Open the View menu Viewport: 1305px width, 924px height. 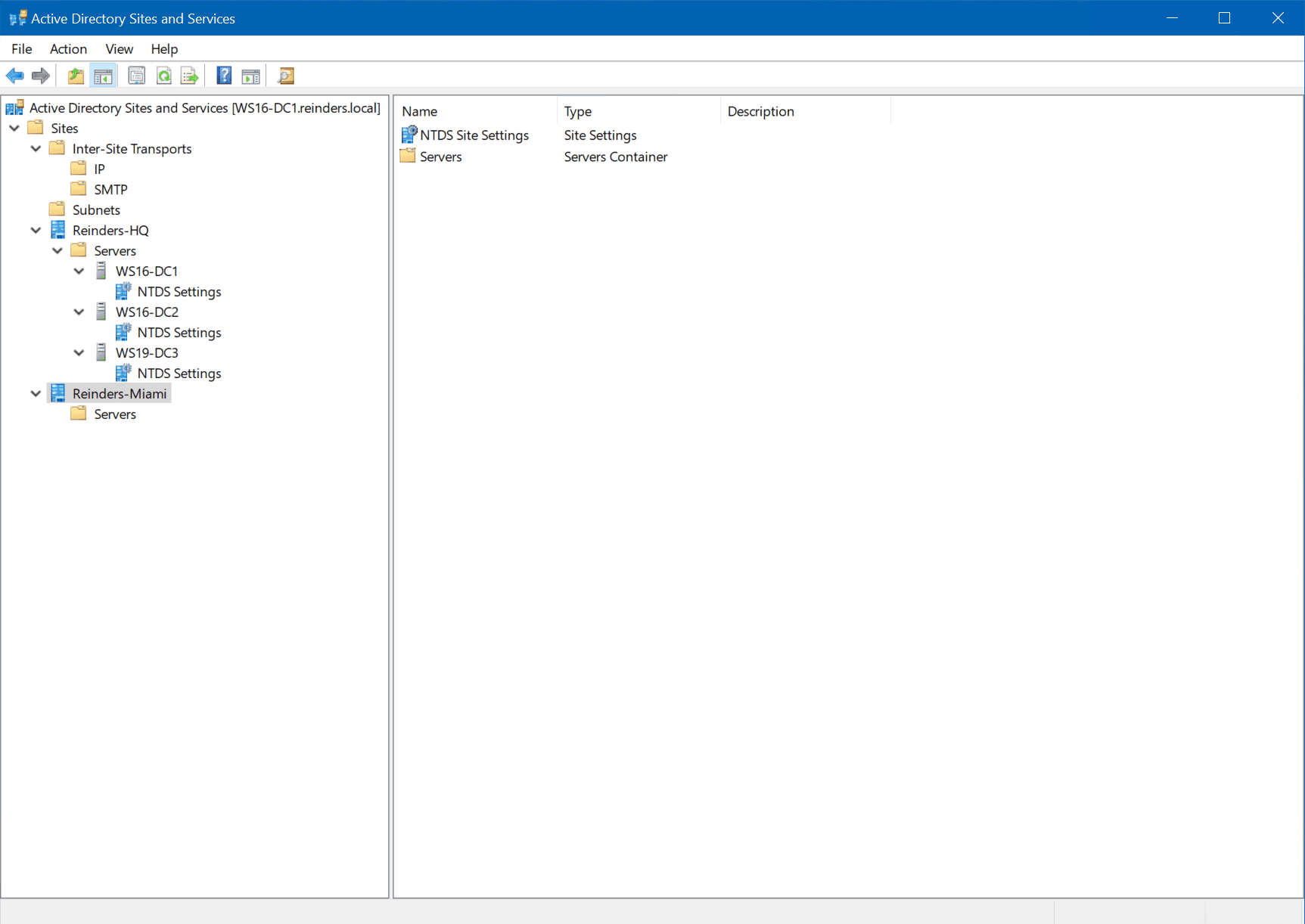[119, 48]
